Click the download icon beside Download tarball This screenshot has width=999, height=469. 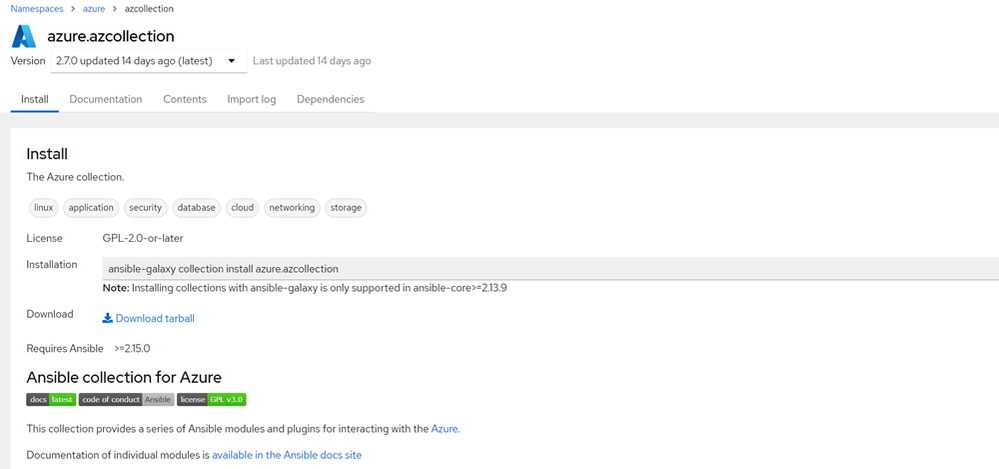pos(108,318)
